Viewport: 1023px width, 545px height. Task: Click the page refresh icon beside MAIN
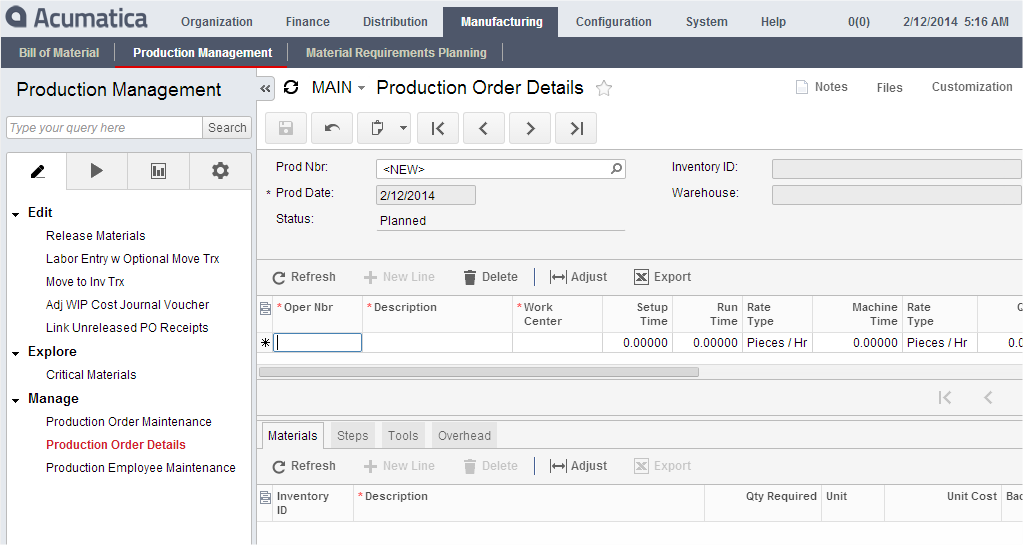[x=291, y=87]
